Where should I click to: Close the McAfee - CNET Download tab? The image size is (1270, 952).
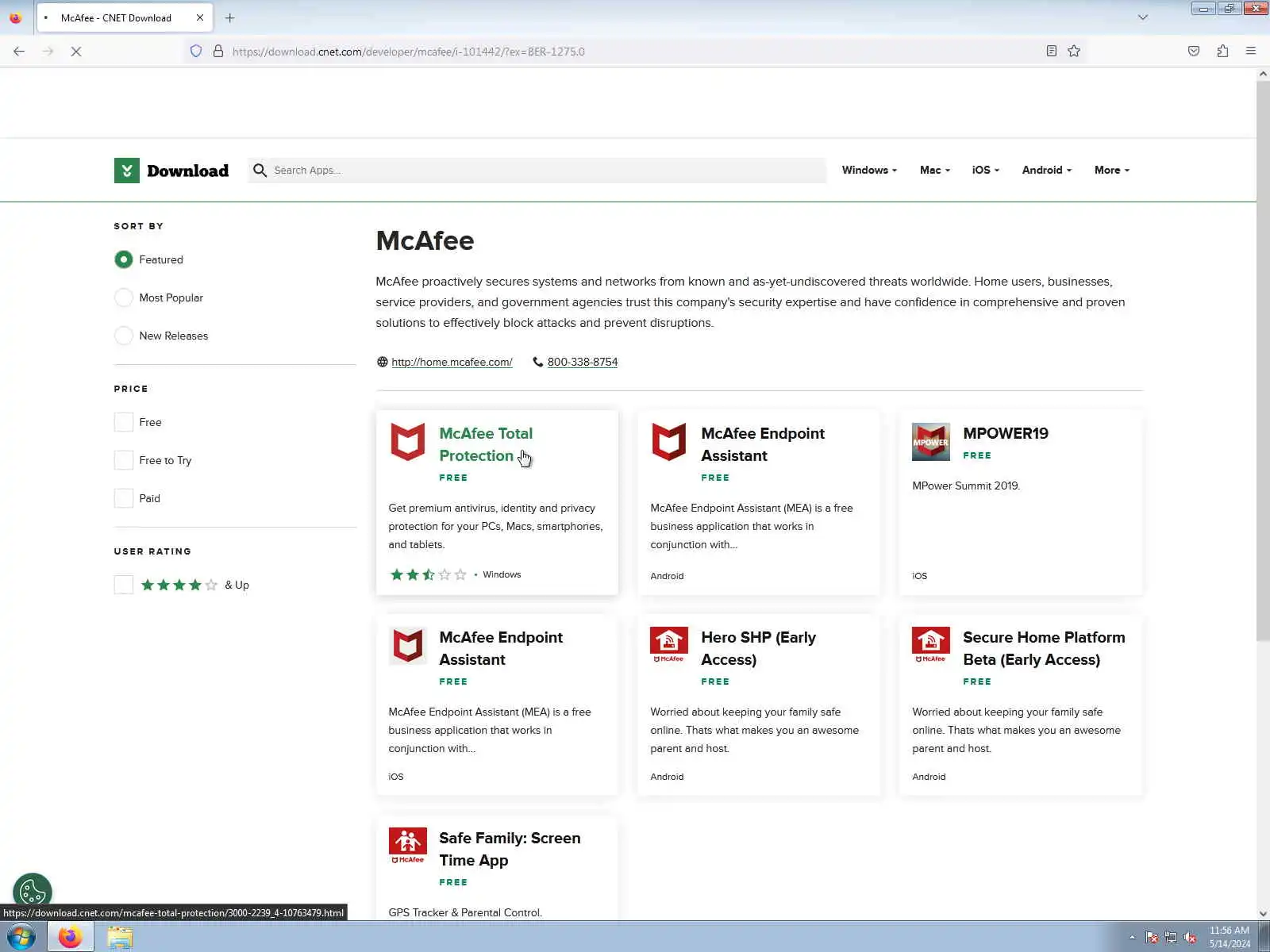click(200, 17)
